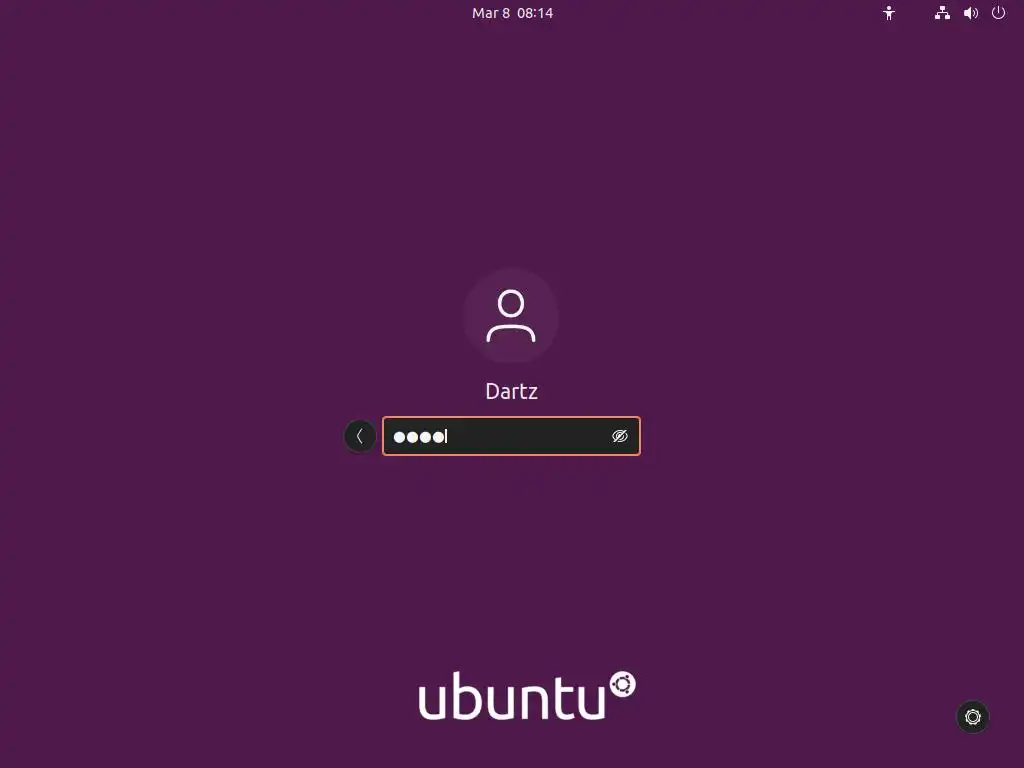Open the session options gear button
Viewport: 1024px width, 768px height.
(972, 717)
